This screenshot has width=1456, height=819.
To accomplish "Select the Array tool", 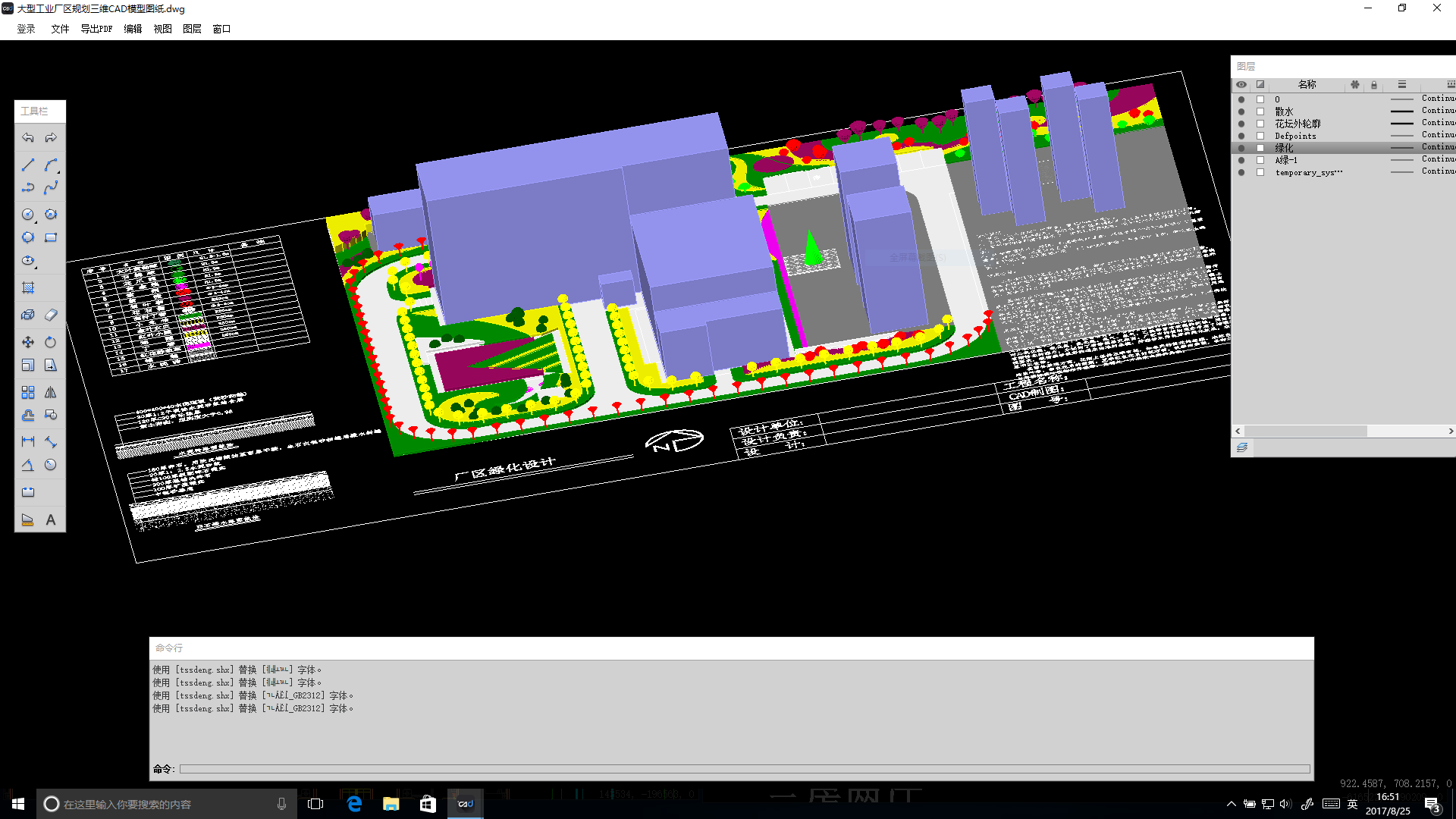I will [x=28, y=392].
